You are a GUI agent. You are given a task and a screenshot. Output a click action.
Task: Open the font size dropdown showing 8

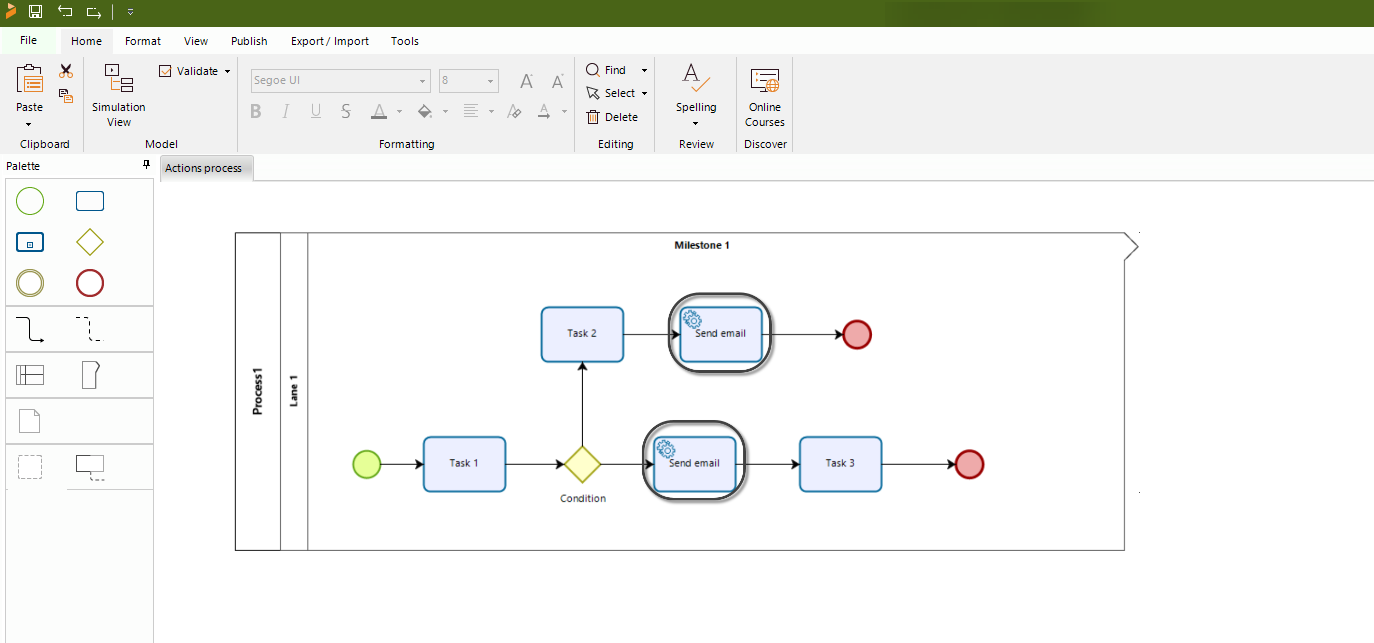tap(491, 81)
